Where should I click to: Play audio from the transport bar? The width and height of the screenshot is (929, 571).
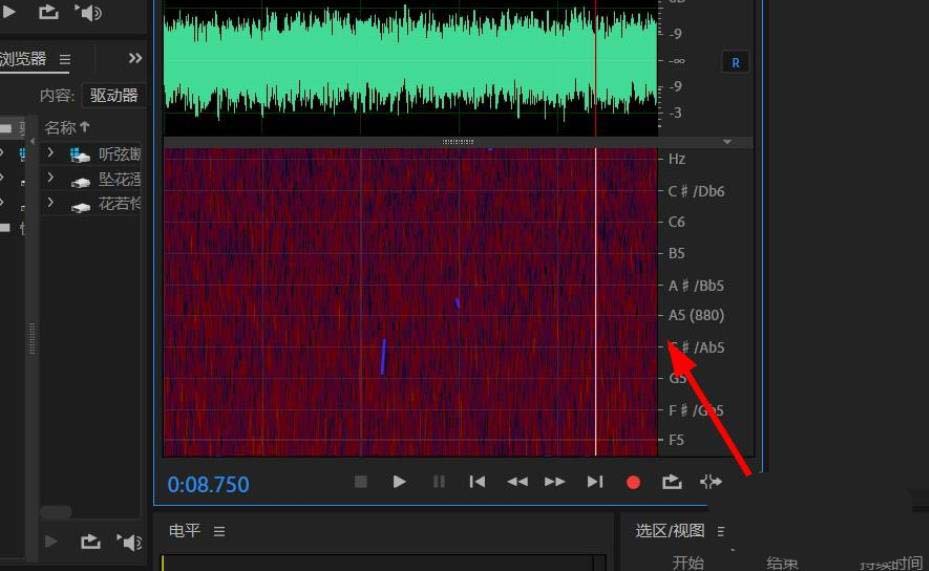(x=399, y=482)
